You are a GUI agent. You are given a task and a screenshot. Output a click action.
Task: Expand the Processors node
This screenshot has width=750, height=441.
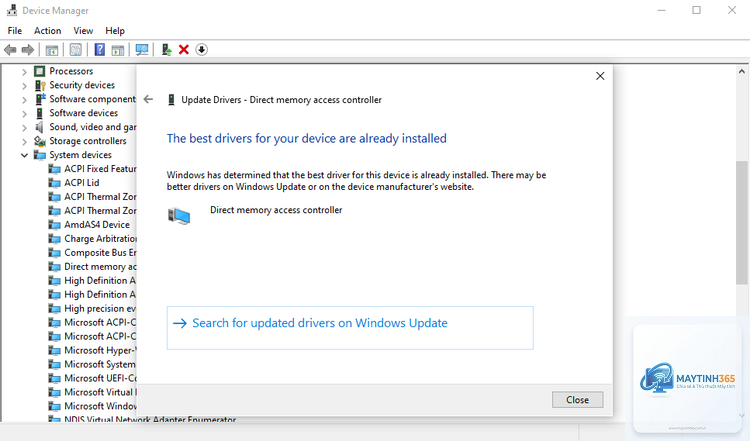point(24,72)
